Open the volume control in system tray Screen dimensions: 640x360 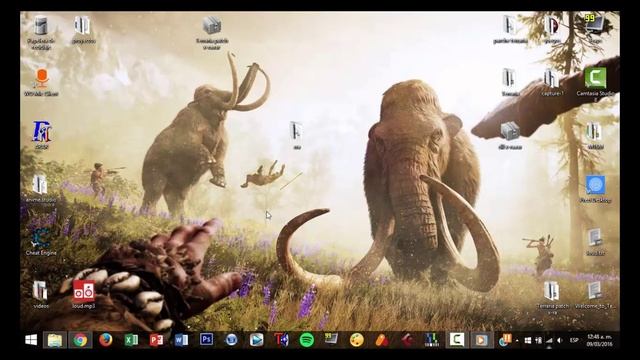pos(560,340)
